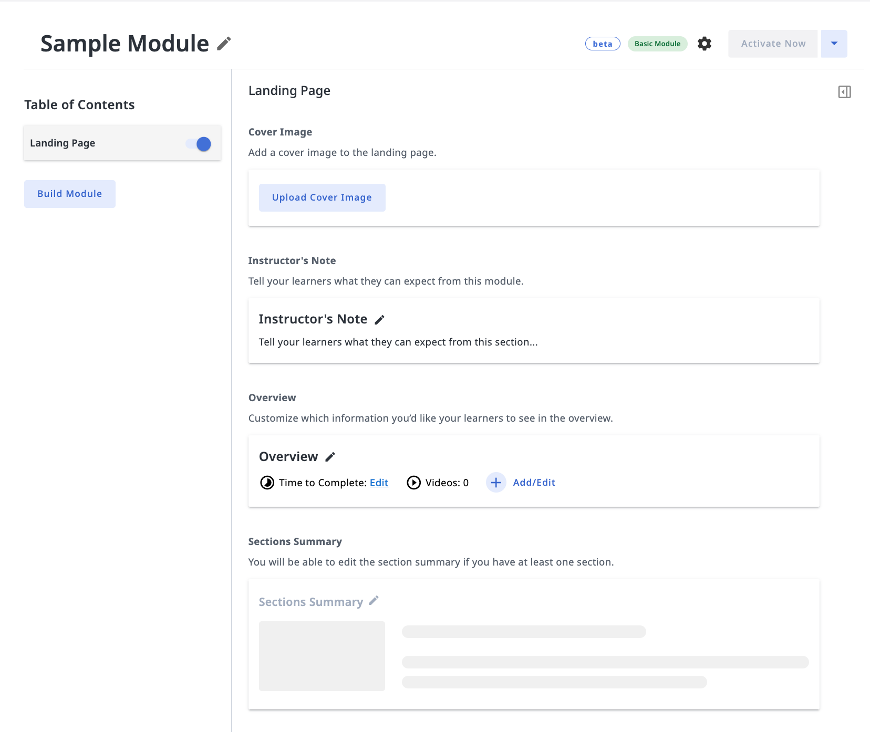Edit the Sample Module title pencil icon
870x732 pixels.
[224, 43]
